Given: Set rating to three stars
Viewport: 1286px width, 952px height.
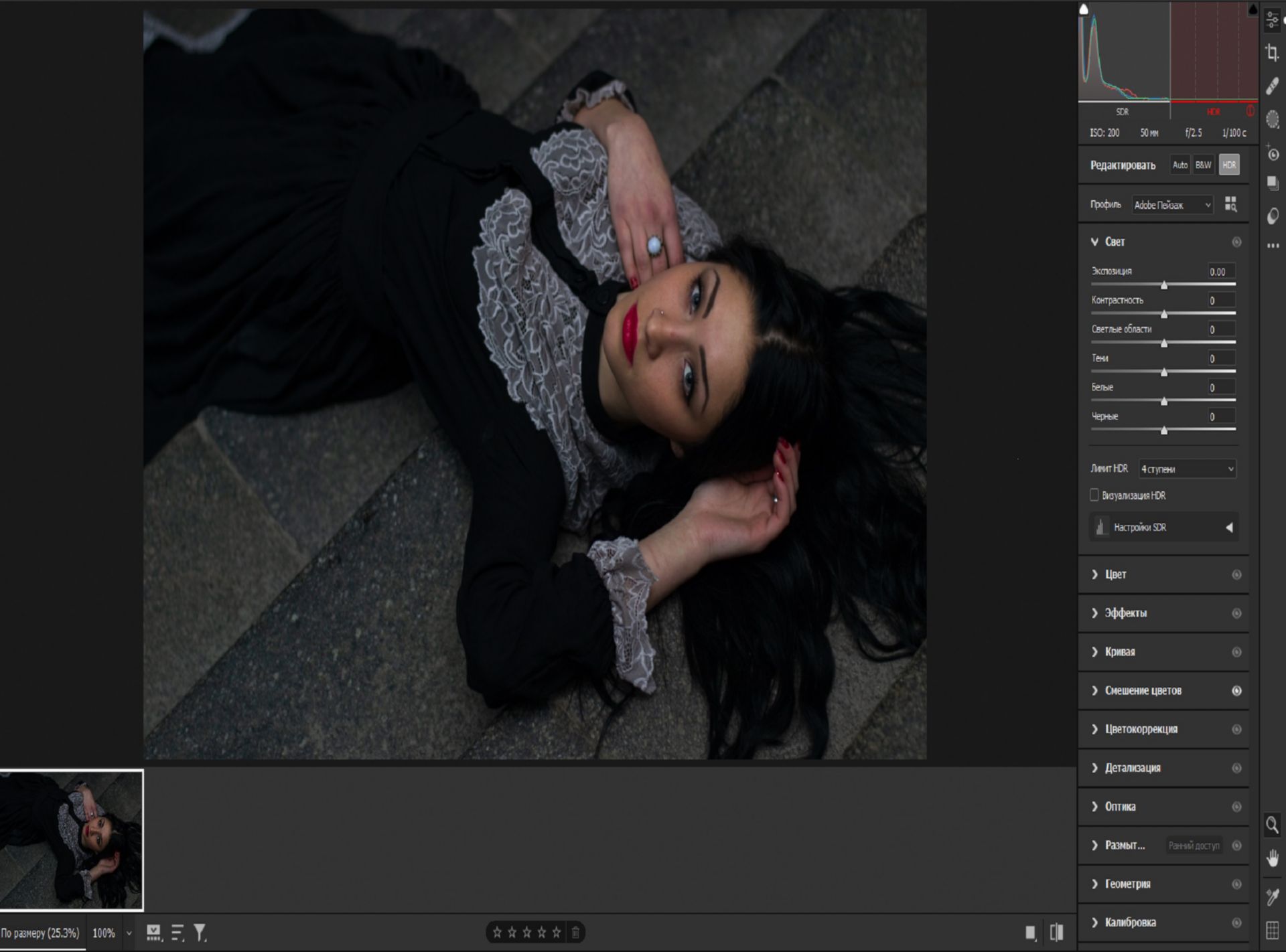Looking at the screenshot, I should 526,932.
